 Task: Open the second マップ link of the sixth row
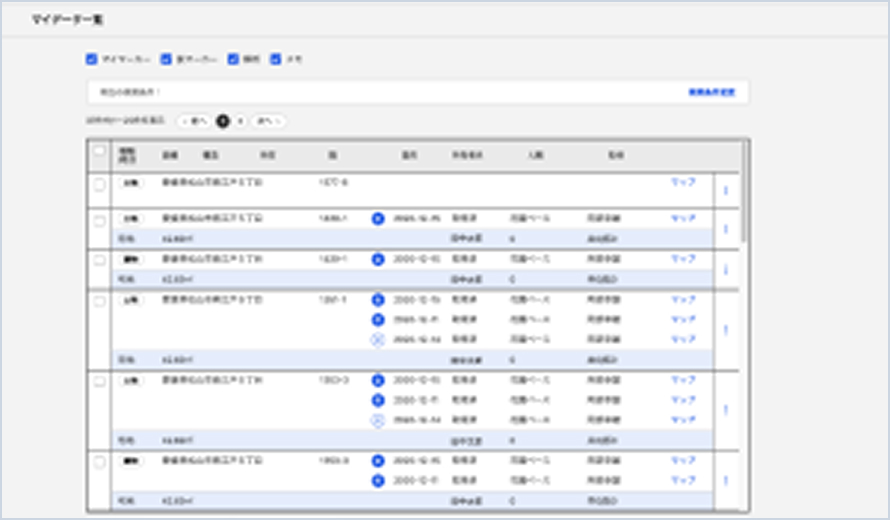point(683,481)
